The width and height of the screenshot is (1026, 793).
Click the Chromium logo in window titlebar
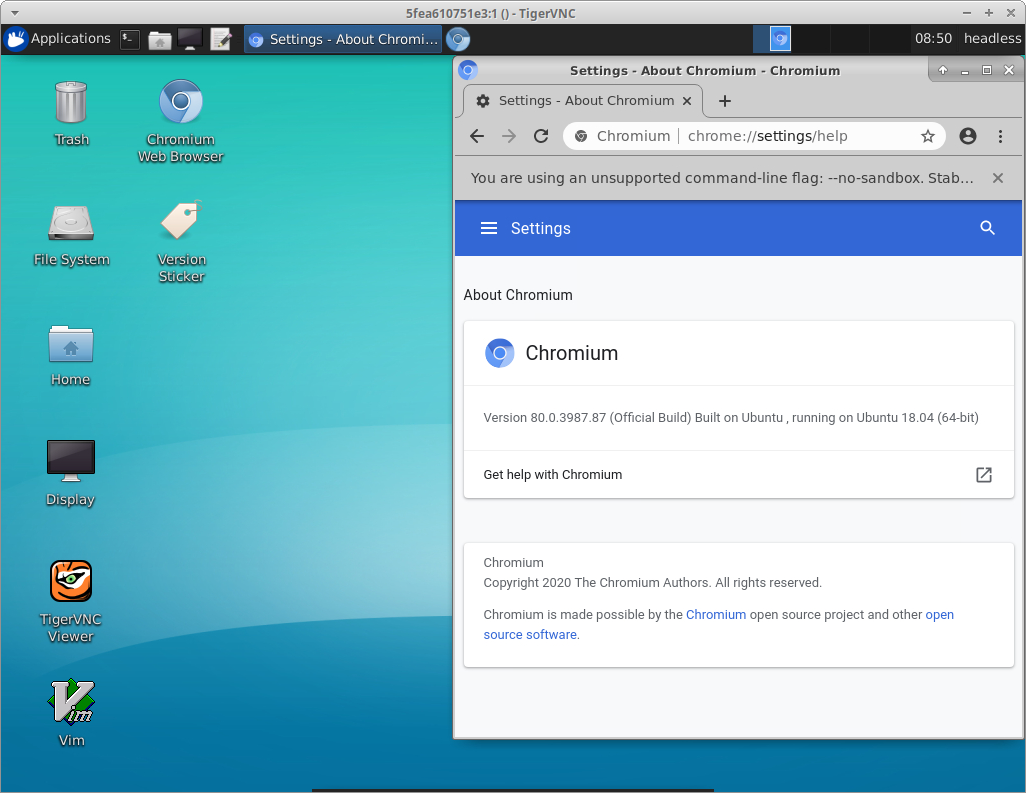tap(468, 70)
